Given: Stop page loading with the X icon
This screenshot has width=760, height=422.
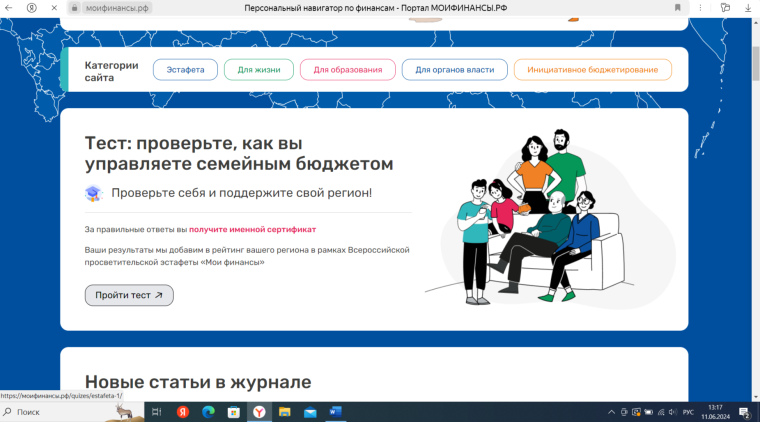Looking at the screenshot, I should [x=54, y=8].
